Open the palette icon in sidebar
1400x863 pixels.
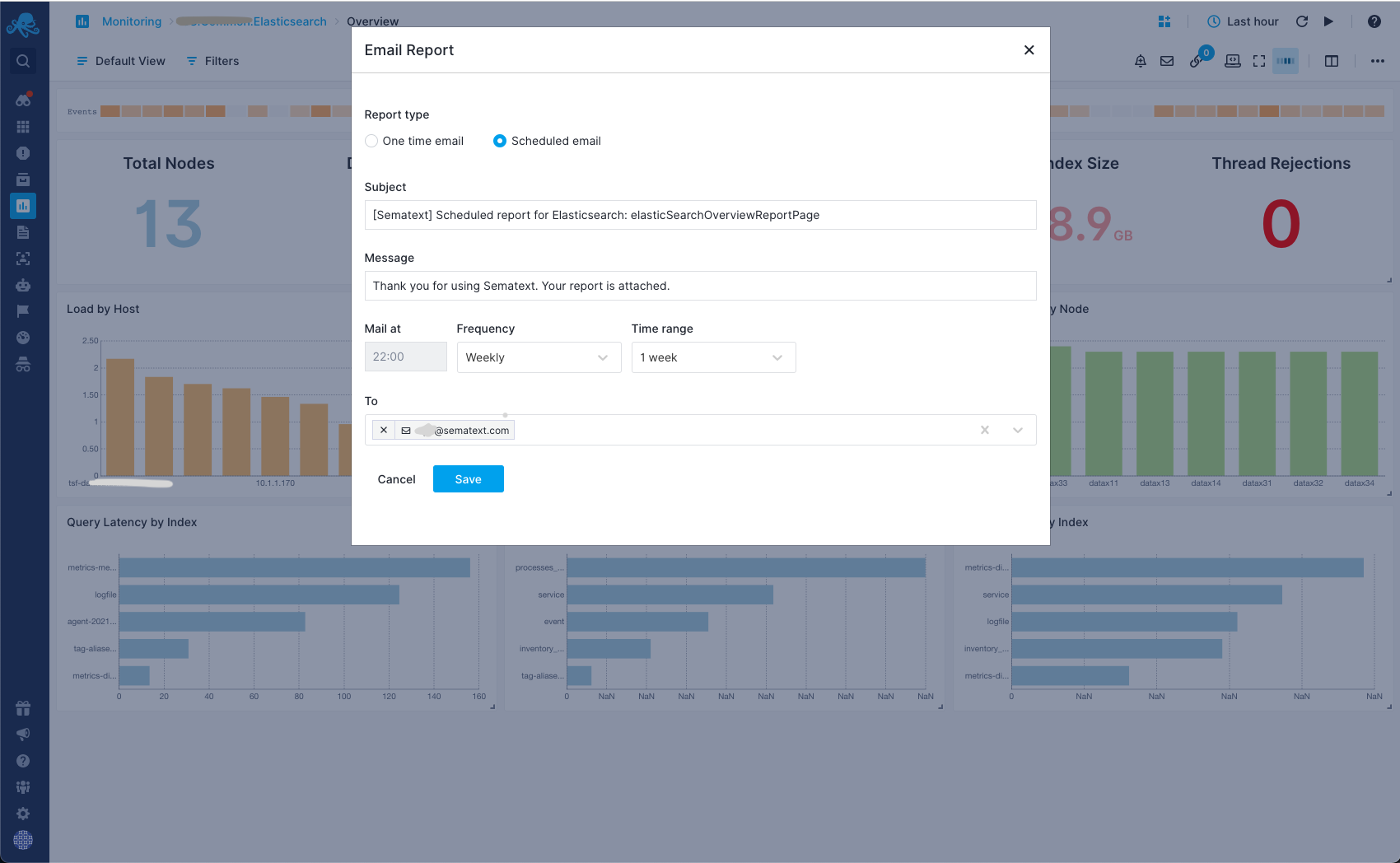23,338
